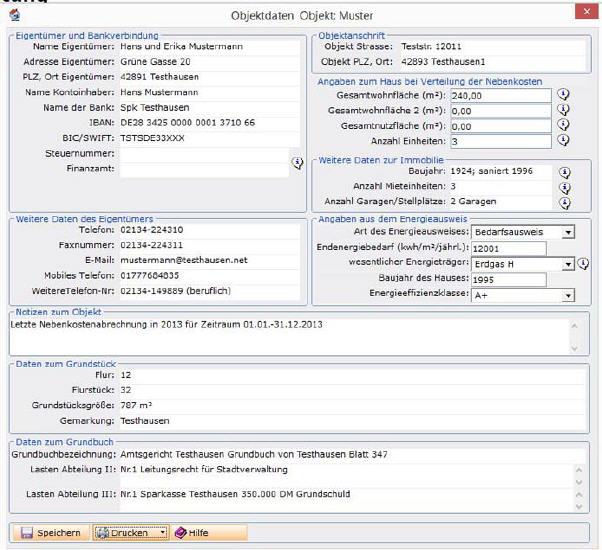602x550 pixels.
Task: Open info icon next to wesentlicher Energieträger
Action: (583, 264)
